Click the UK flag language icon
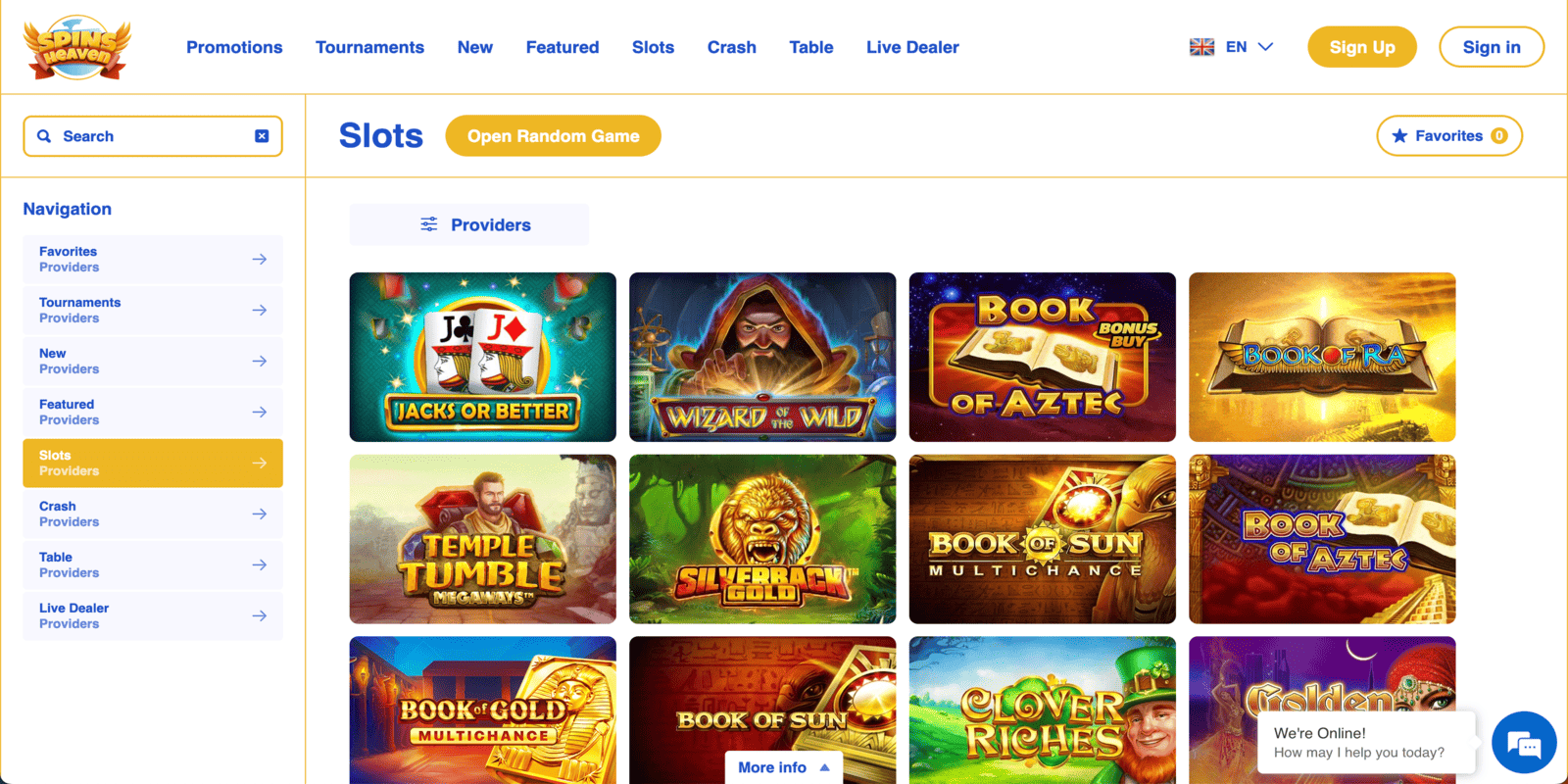The width and height of the screenshot is (1568, 784). point(1201,47)
